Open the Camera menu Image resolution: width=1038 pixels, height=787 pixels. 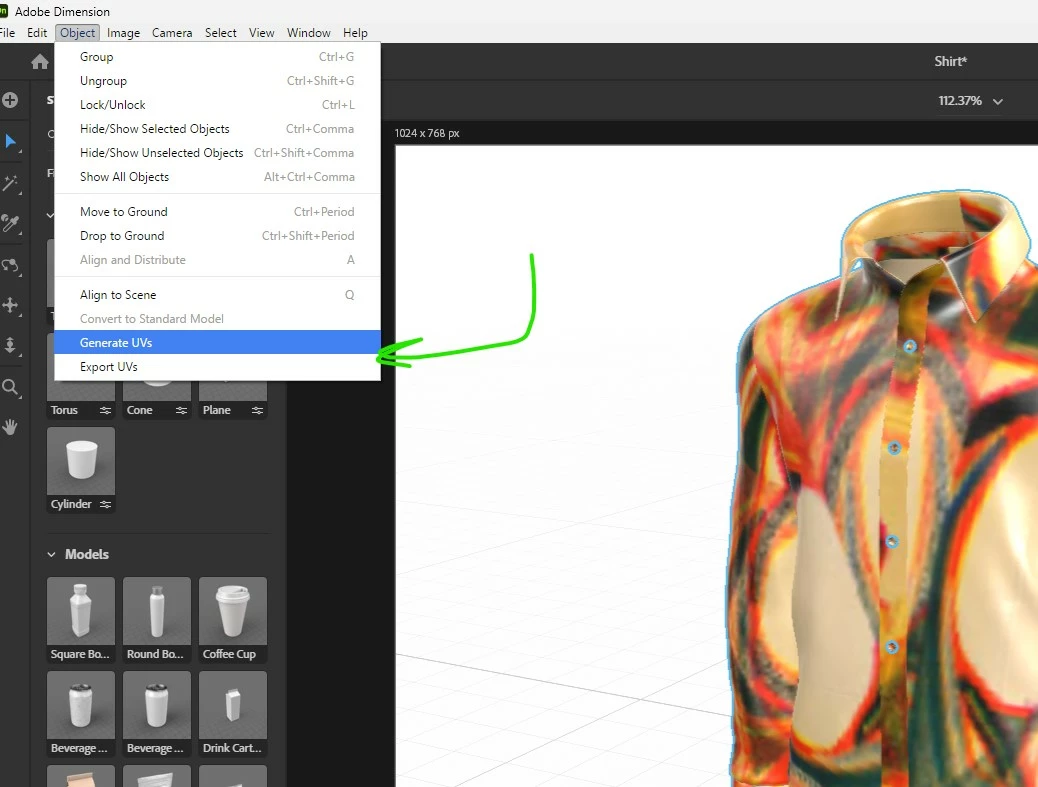[171, 33]
